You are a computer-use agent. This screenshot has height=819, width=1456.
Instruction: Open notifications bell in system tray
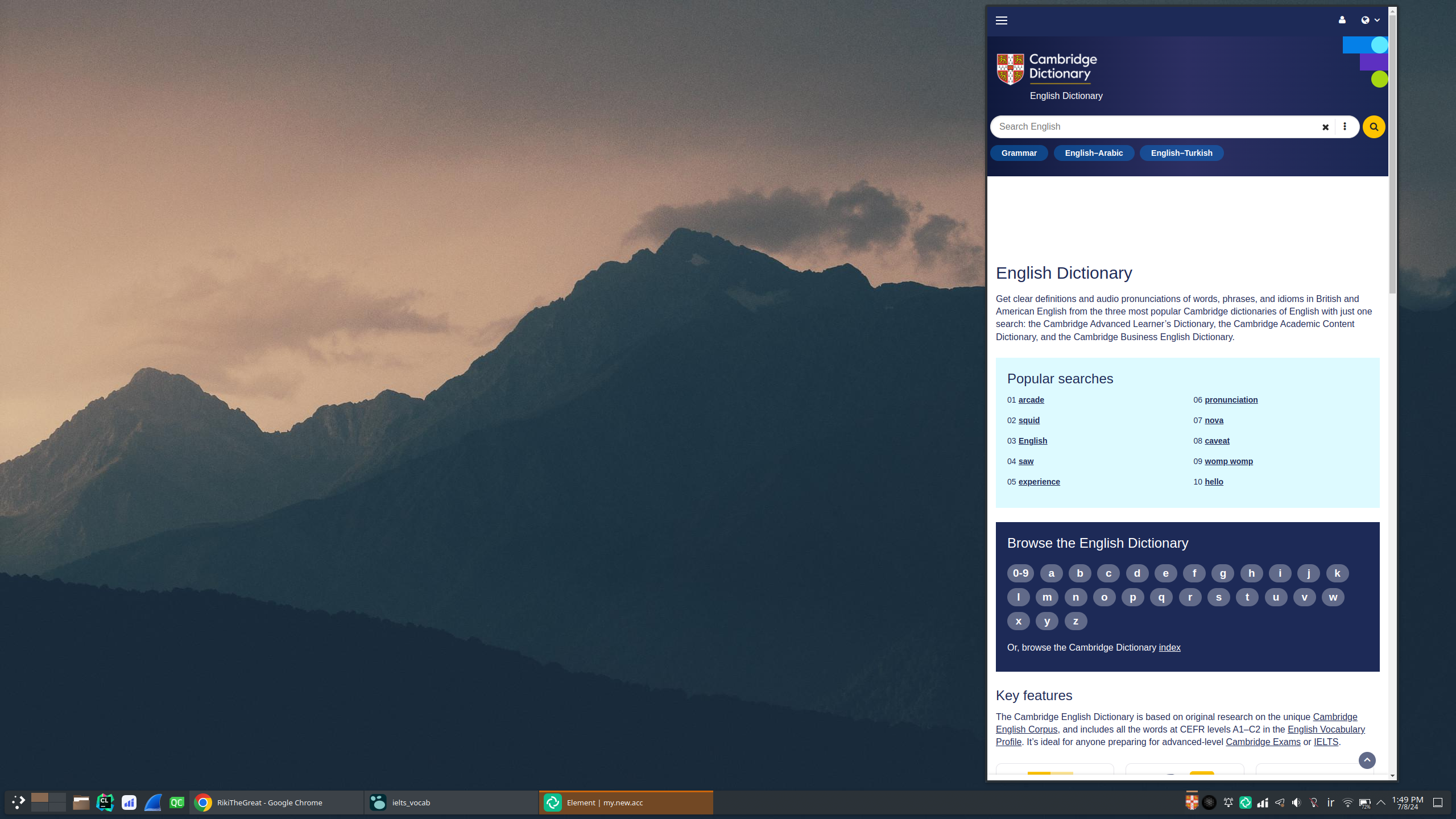(x=1228, y=803)
